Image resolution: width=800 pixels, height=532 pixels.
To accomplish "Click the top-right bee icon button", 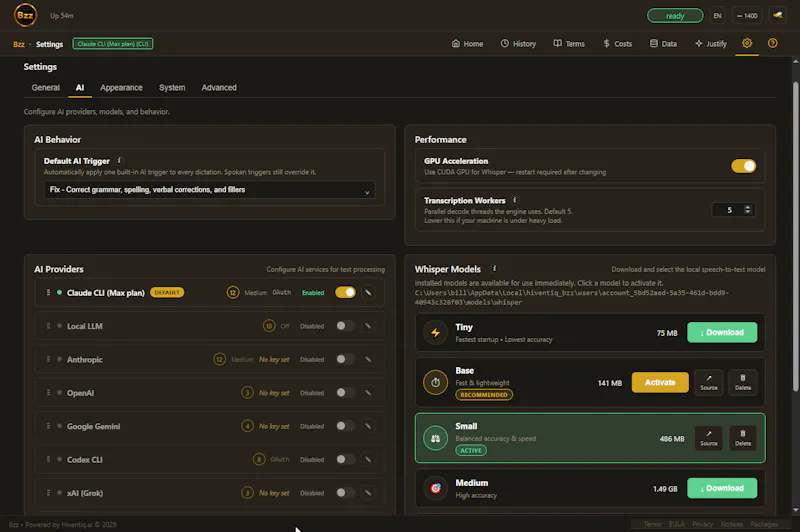I will click(x=778, y=15).
